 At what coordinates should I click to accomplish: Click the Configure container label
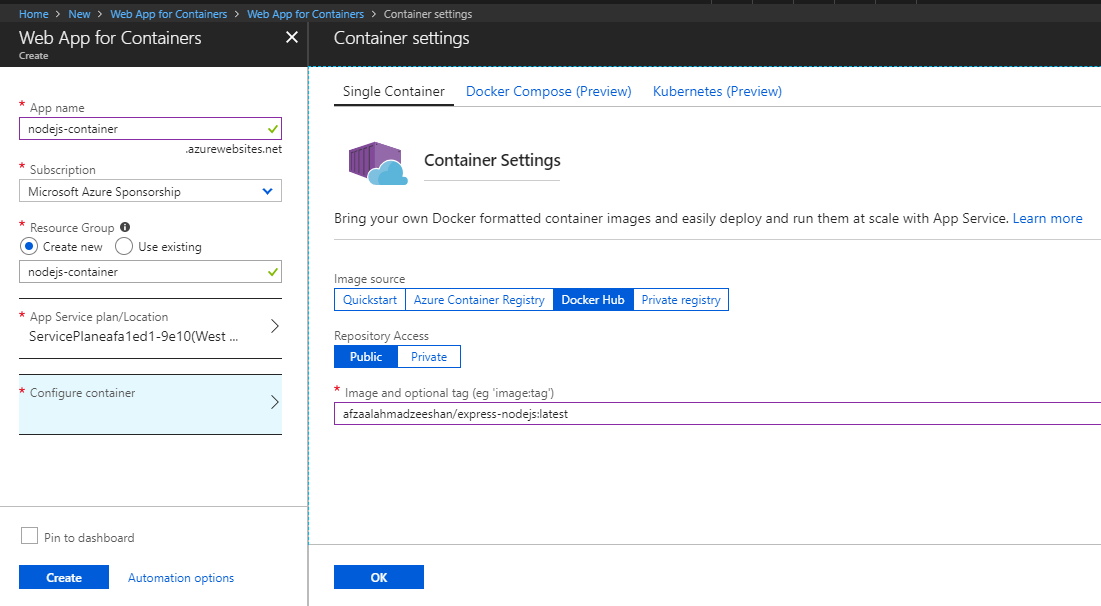click(x=82, y=393)
